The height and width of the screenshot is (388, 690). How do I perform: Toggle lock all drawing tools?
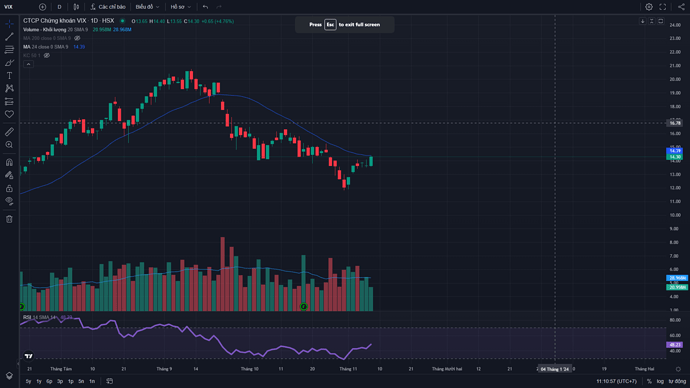pyautogui.click(x=9, y=188)
